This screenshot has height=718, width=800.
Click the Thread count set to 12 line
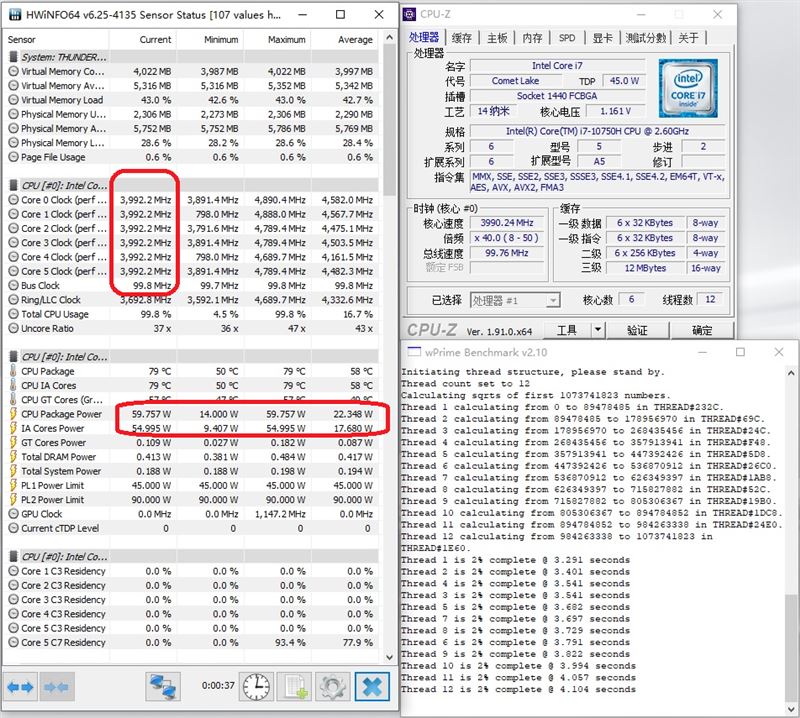(x=465, y=383)
